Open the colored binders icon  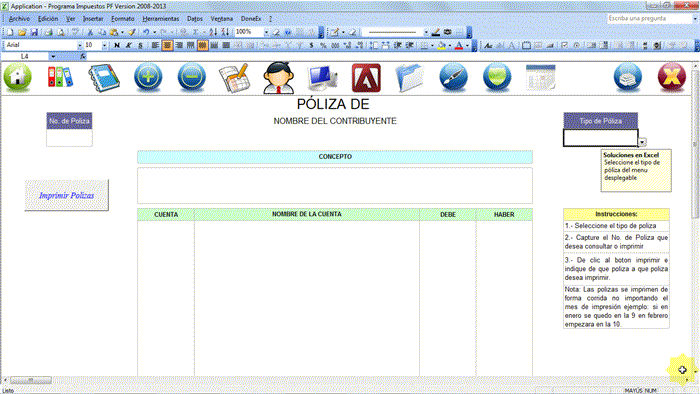click(60, 77)
